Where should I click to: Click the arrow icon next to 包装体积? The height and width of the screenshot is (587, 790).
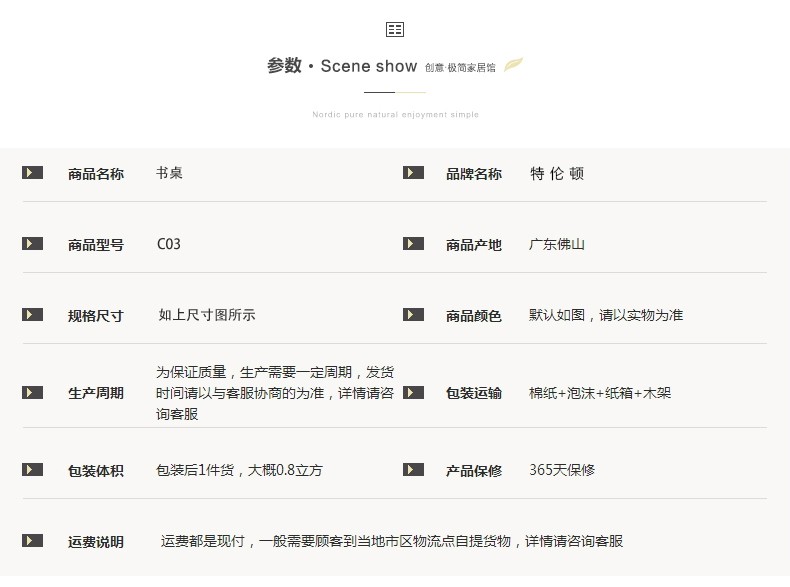(33, 470)
